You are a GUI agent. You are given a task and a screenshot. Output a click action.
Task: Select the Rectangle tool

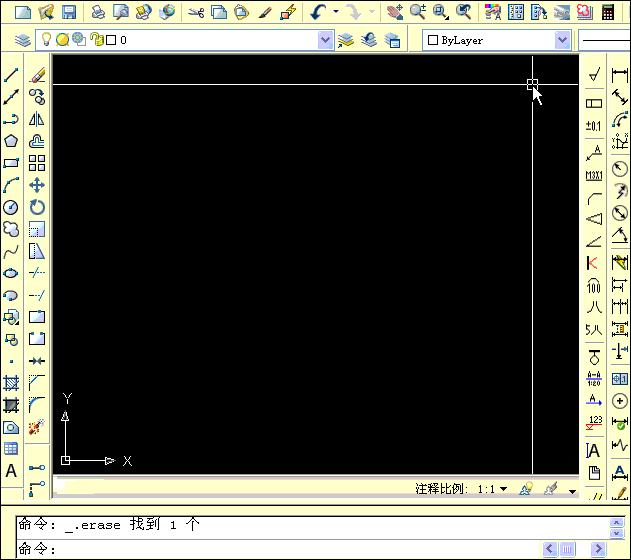click(11, 163)
